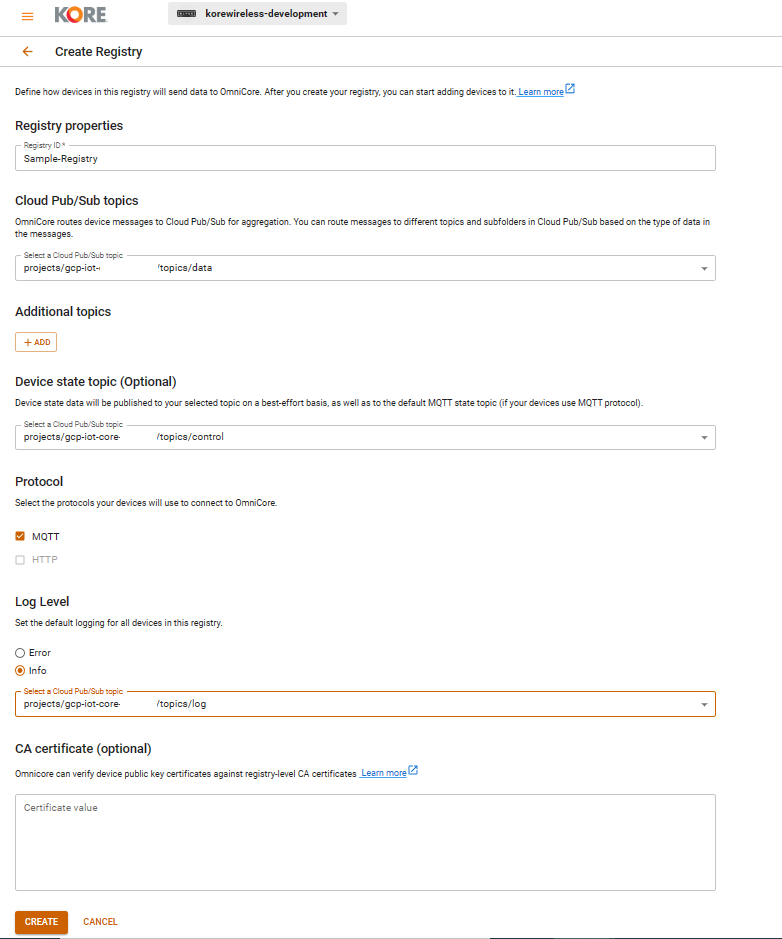This screenshot has height=939, width=782.
Task: Select the Error log level radio button
Action: [19, 652]
